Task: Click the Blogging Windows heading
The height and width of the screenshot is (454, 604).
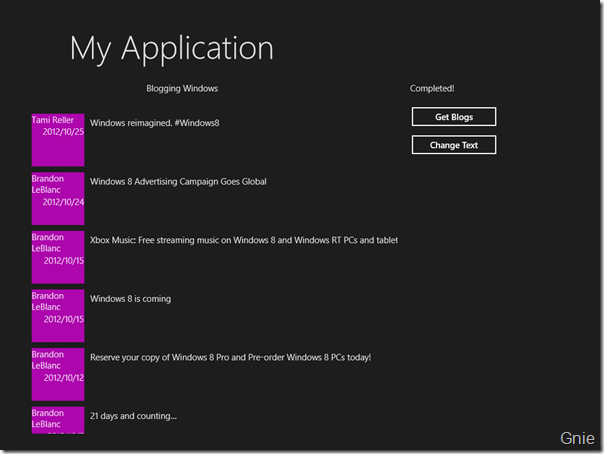Action: click(182, 89)
